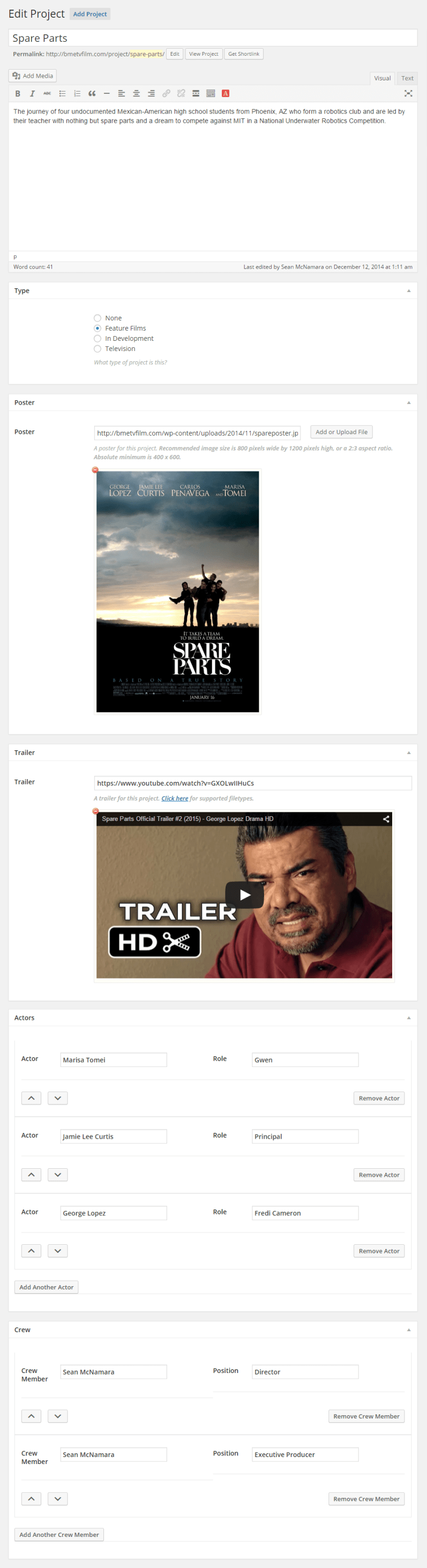Select the None project type
The width and height of the screenshot is (427, 1568).
98,318
